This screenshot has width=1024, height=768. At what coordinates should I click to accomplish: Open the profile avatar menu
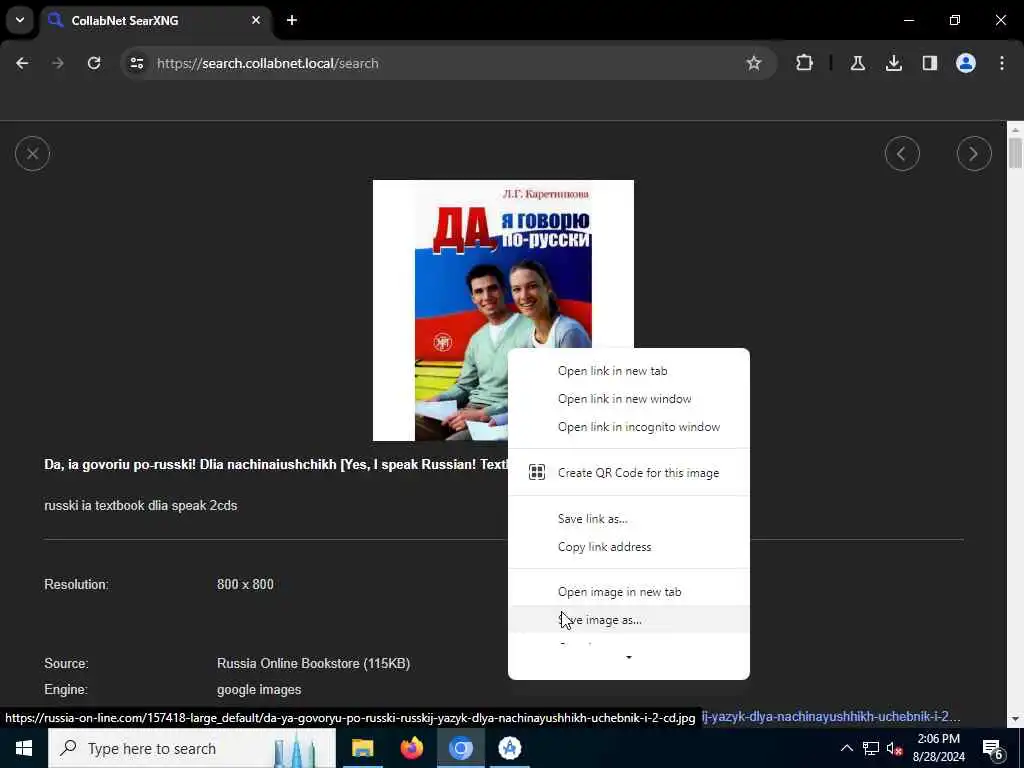965,63
